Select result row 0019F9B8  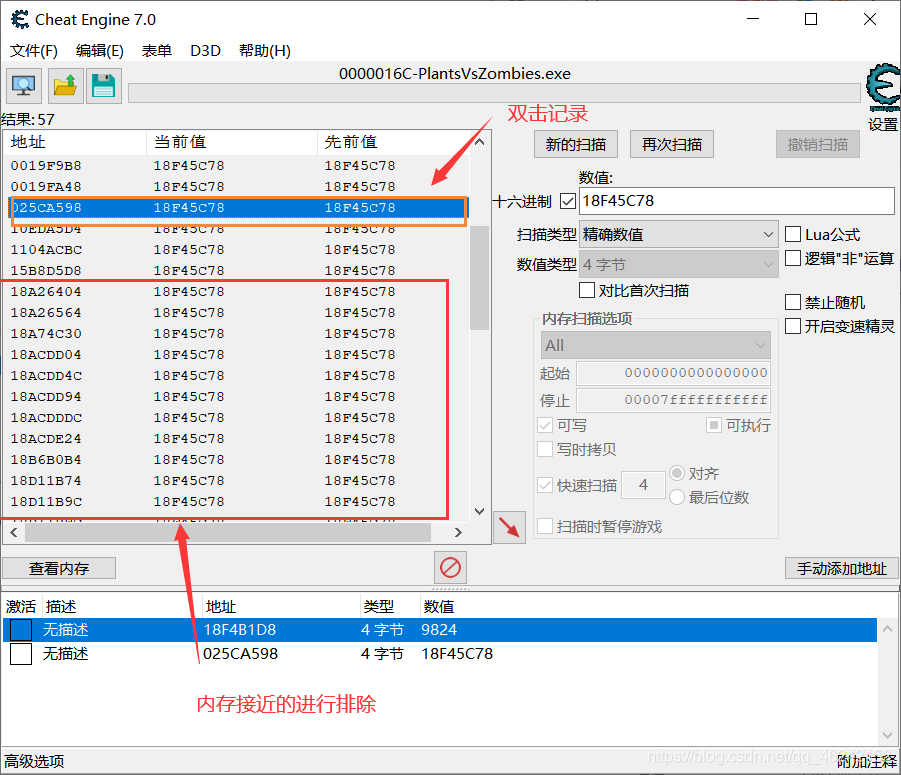236,165
